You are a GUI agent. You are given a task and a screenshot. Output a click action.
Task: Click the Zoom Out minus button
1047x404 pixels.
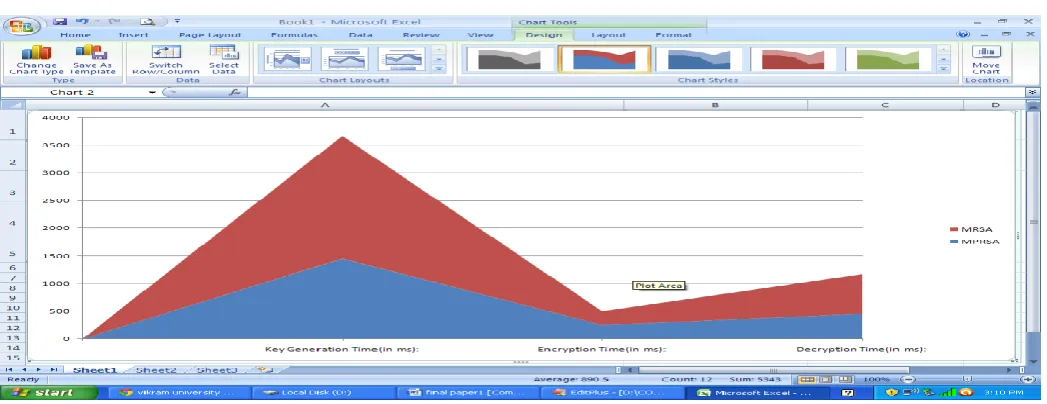click(x=909, y=379)
